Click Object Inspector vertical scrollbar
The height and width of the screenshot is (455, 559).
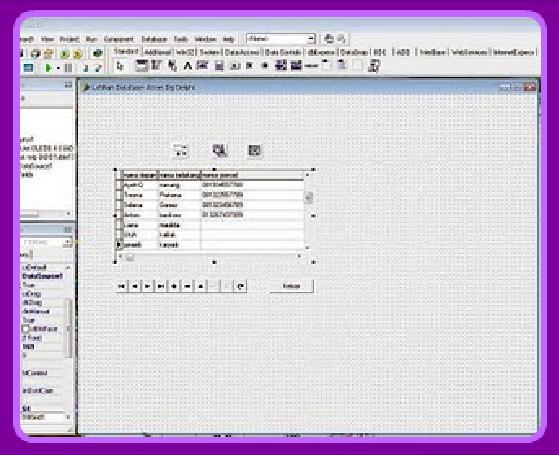68,328
